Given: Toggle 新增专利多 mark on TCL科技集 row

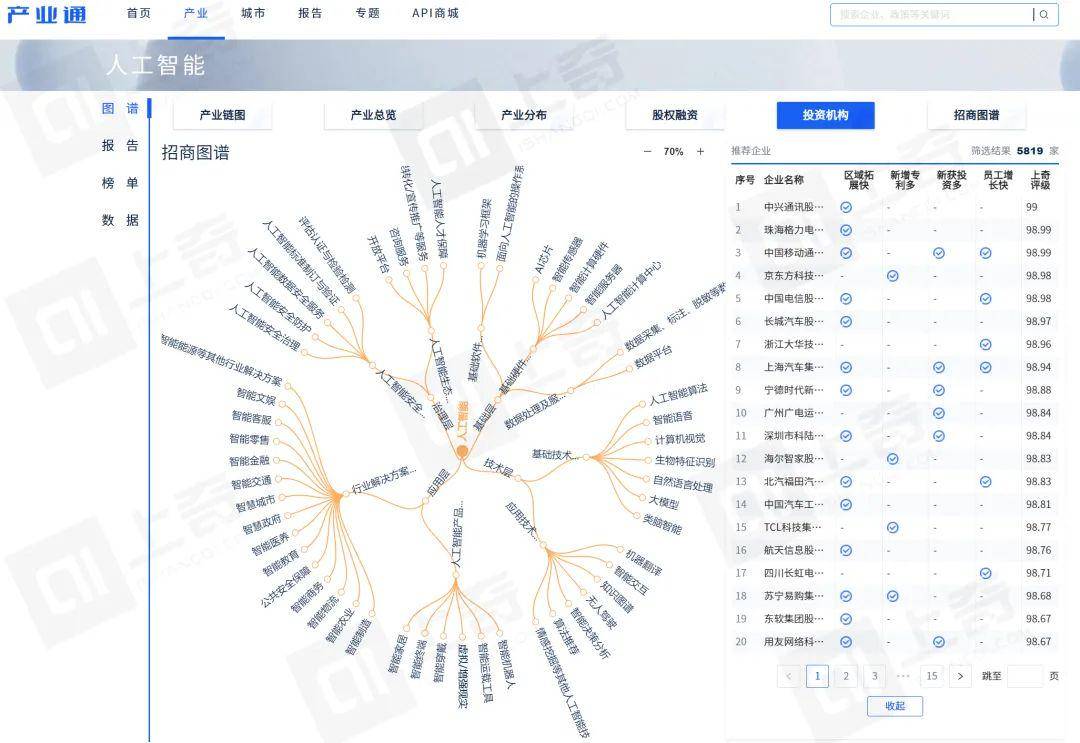Looking at the screenshot, I should pos(893,527).
